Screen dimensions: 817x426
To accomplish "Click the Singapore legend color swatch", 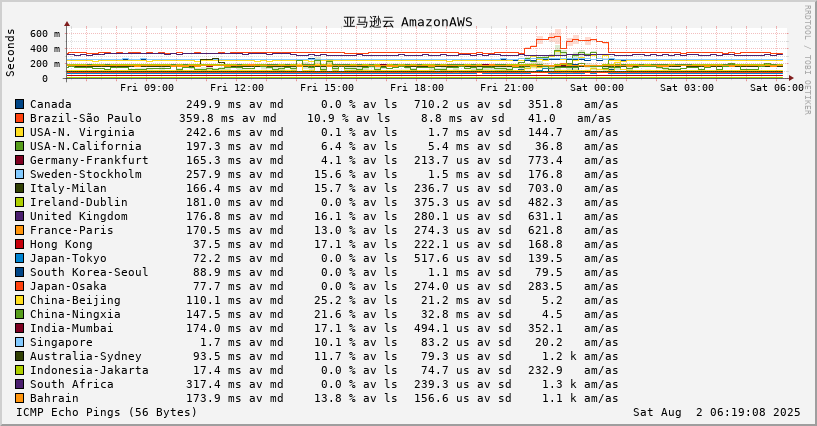I will coord(20,342).
